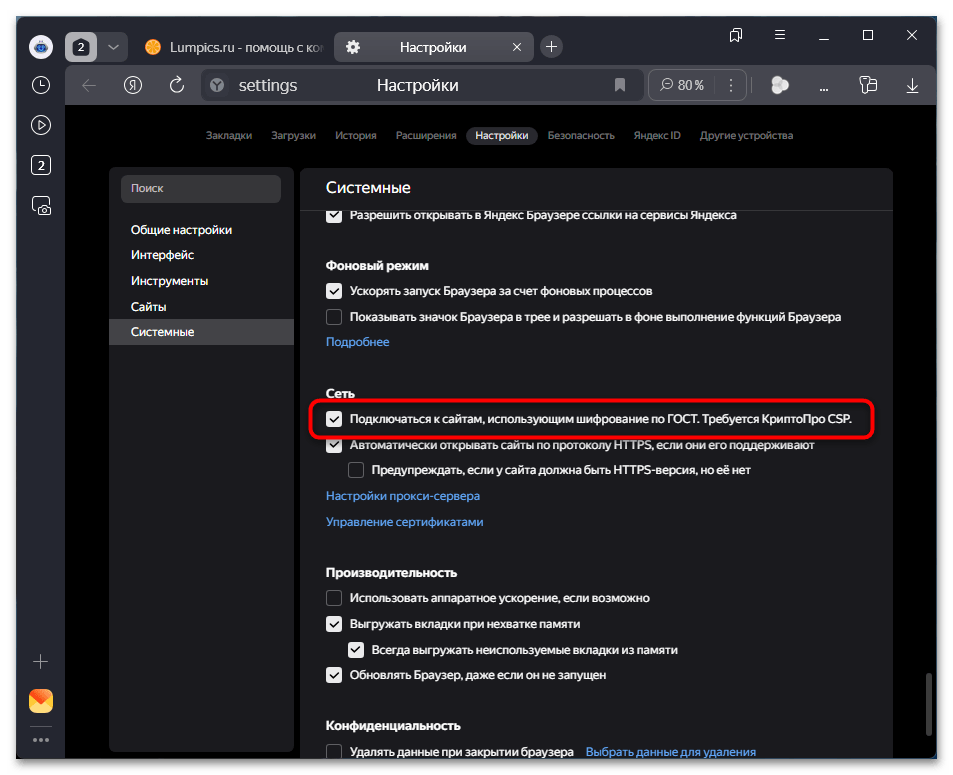The image size is (953, 775).
Task: Close the Настройки tab
Action: click(x=517, y=47)
